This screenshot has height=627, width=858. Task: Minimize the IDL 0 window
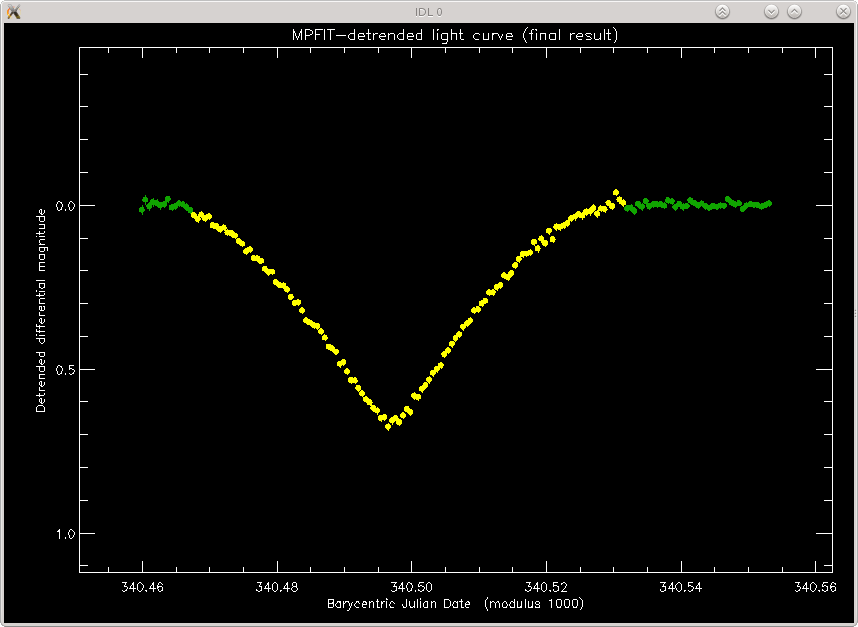point(771,11)
